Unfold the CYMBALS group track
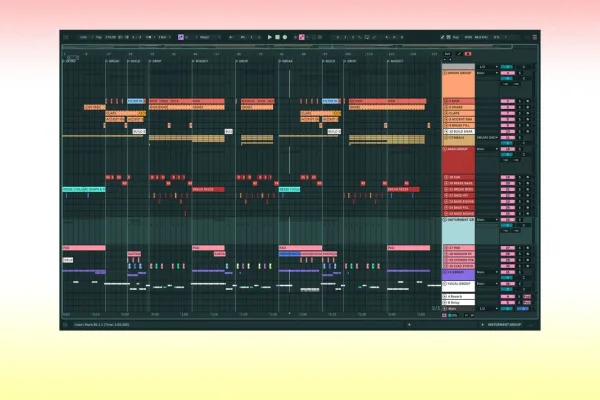Viewport: 600px width, 400px height. (445, 138)
